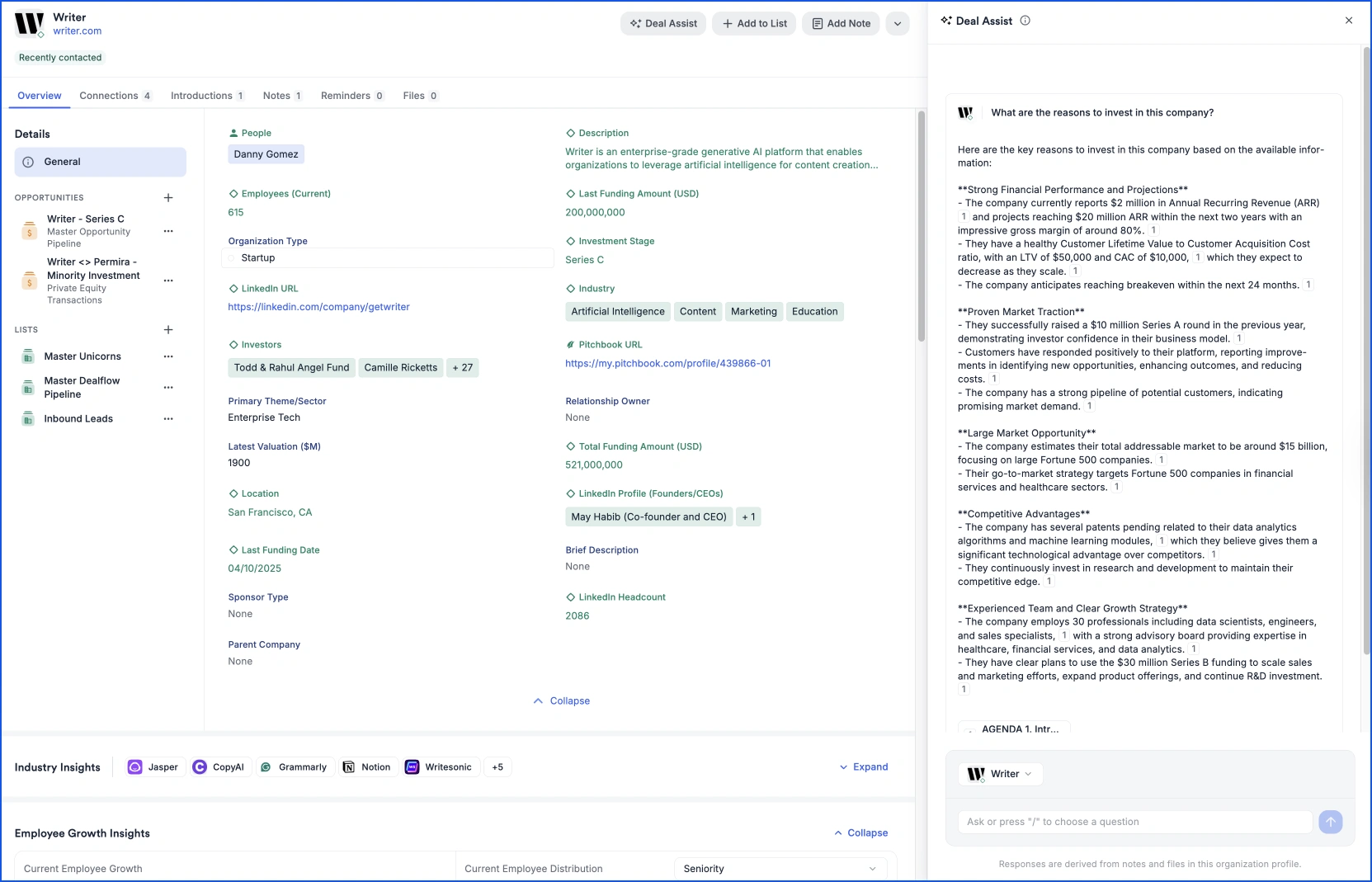The image size is (1372, 882).
Task: Expand the Industry Insights section
Action: tap(863, 766)
